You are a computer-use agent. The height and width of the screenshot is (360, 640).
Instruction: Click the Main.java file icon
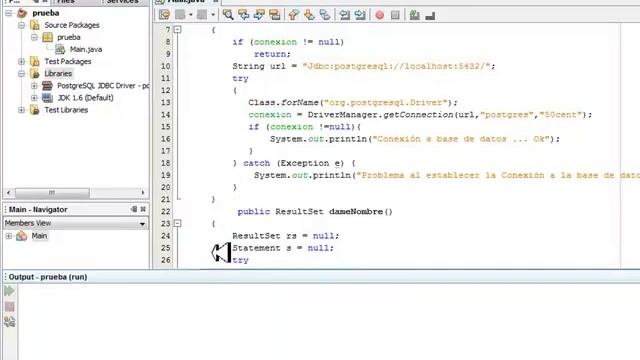(60, 49)
